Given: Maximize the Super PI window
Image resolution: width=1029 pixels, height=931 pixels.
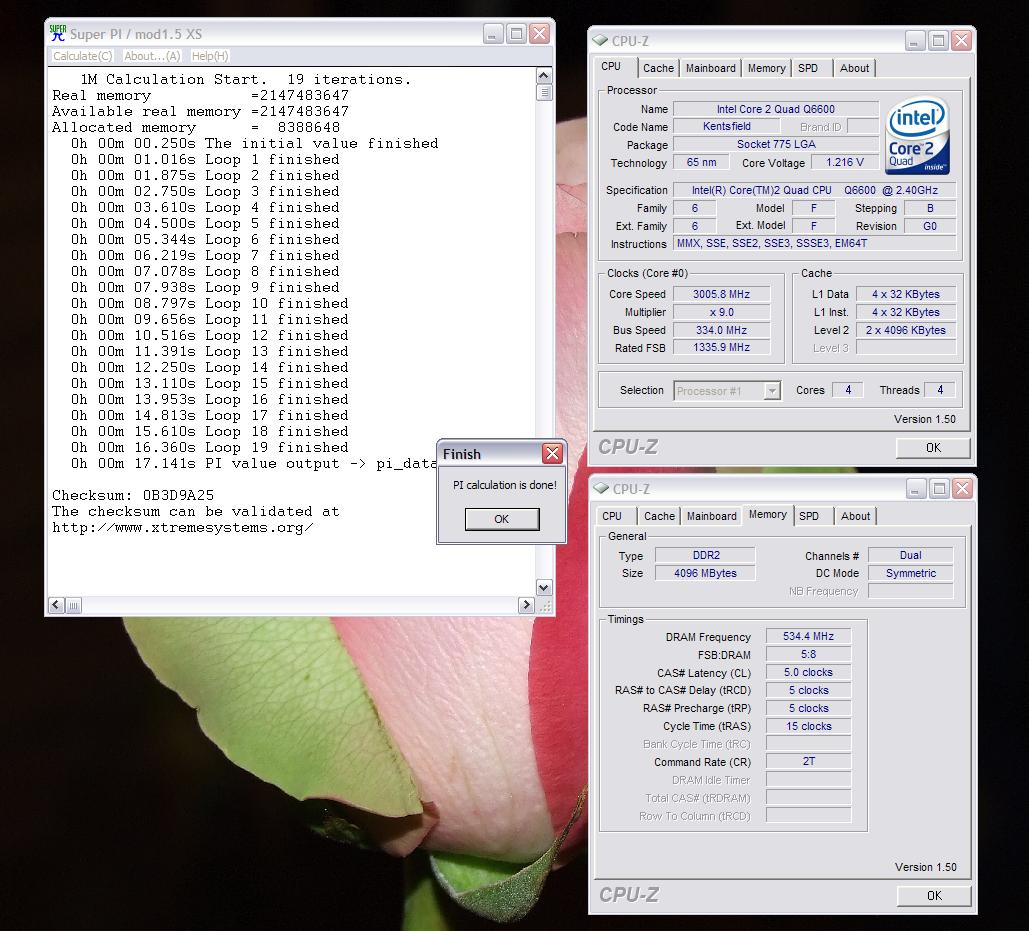Looking at the screenshot, I should click(516, 33).
